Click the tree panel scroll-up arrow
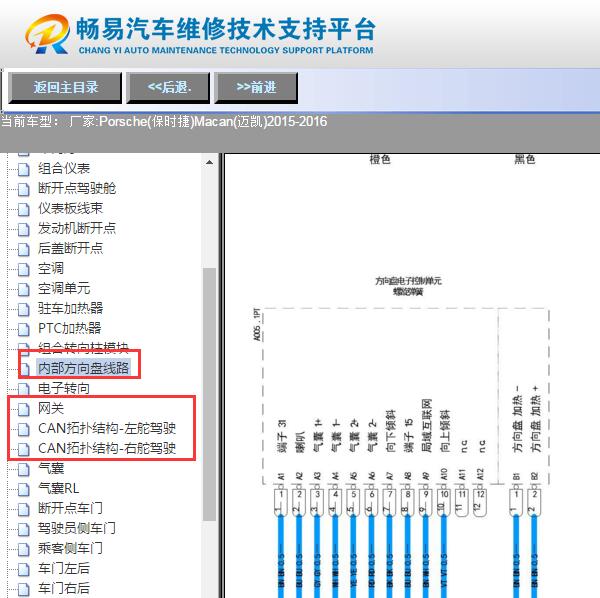600x598 pixels. point(209,162)
